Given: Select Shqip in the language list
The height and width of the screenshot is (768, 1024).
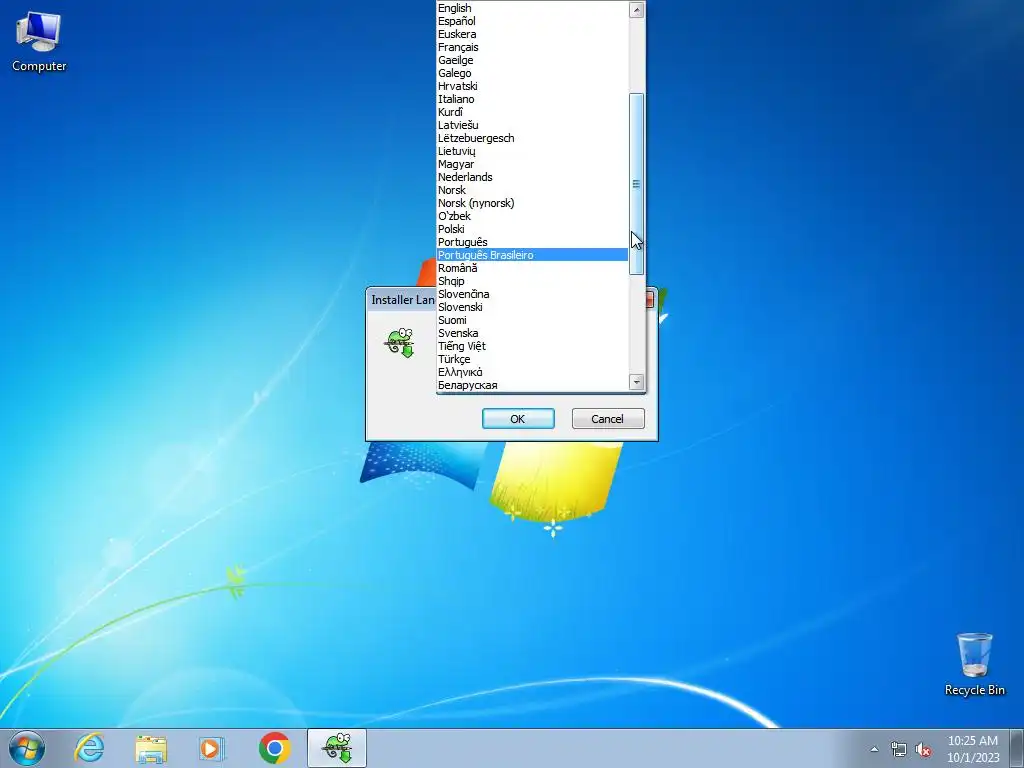Looking at the screenshot, I should (532, 281).
